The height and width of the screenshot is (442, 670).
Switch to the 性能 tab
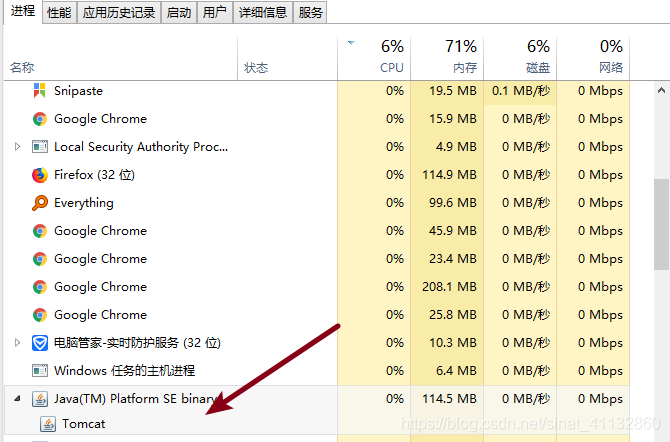[x=59, y=12]
